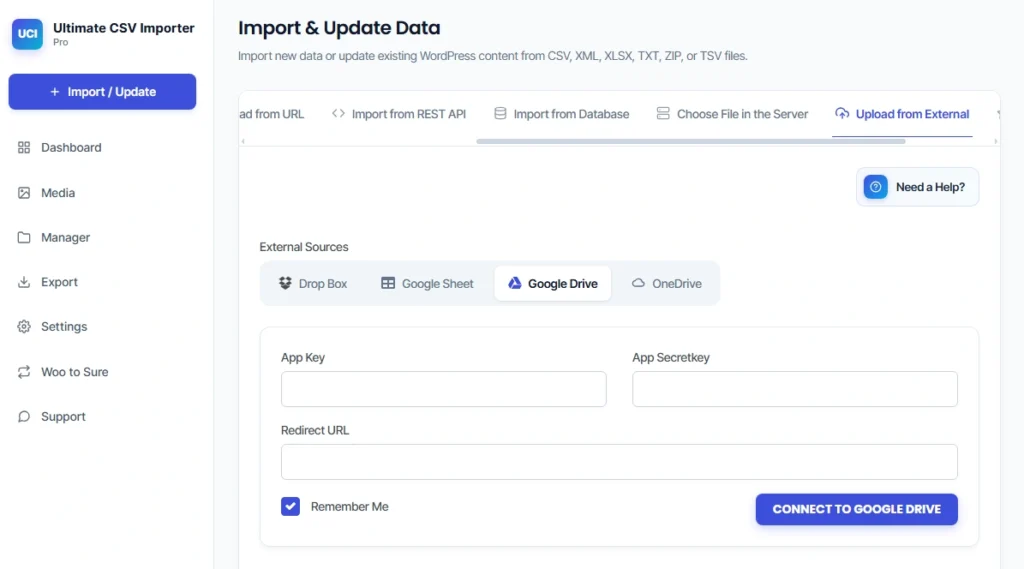Select Woo to Sure menu label
Viewport: 1024px width, 569px height.
(x=74, y=372)
